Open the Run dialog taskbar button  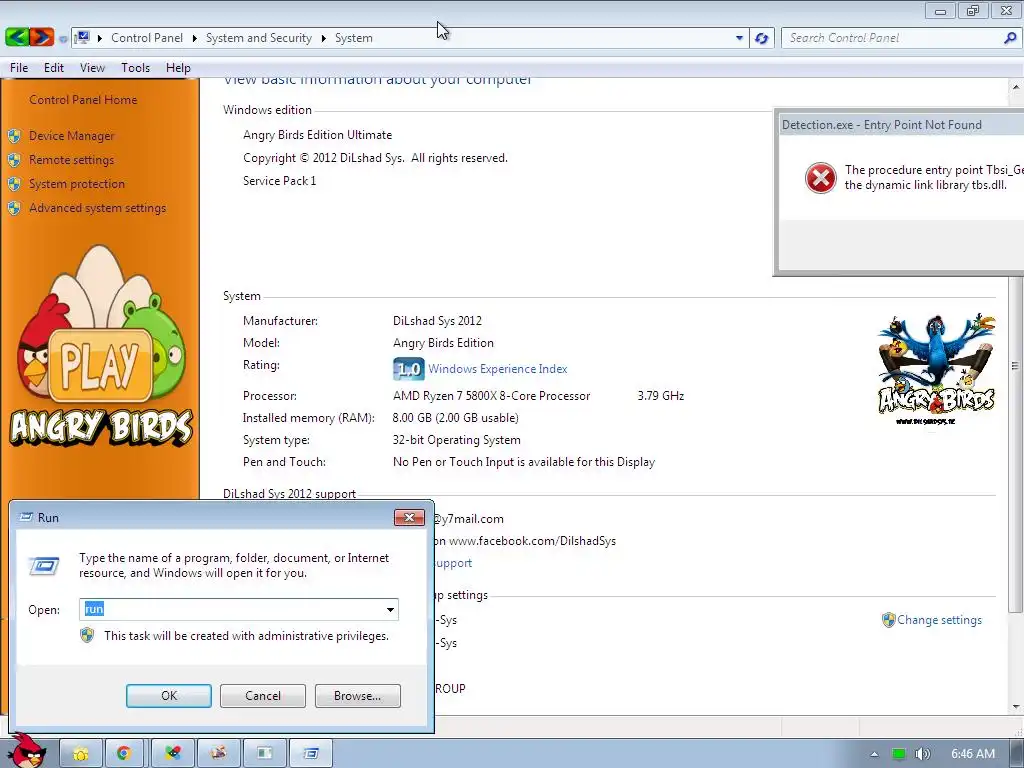pos(311,754)
